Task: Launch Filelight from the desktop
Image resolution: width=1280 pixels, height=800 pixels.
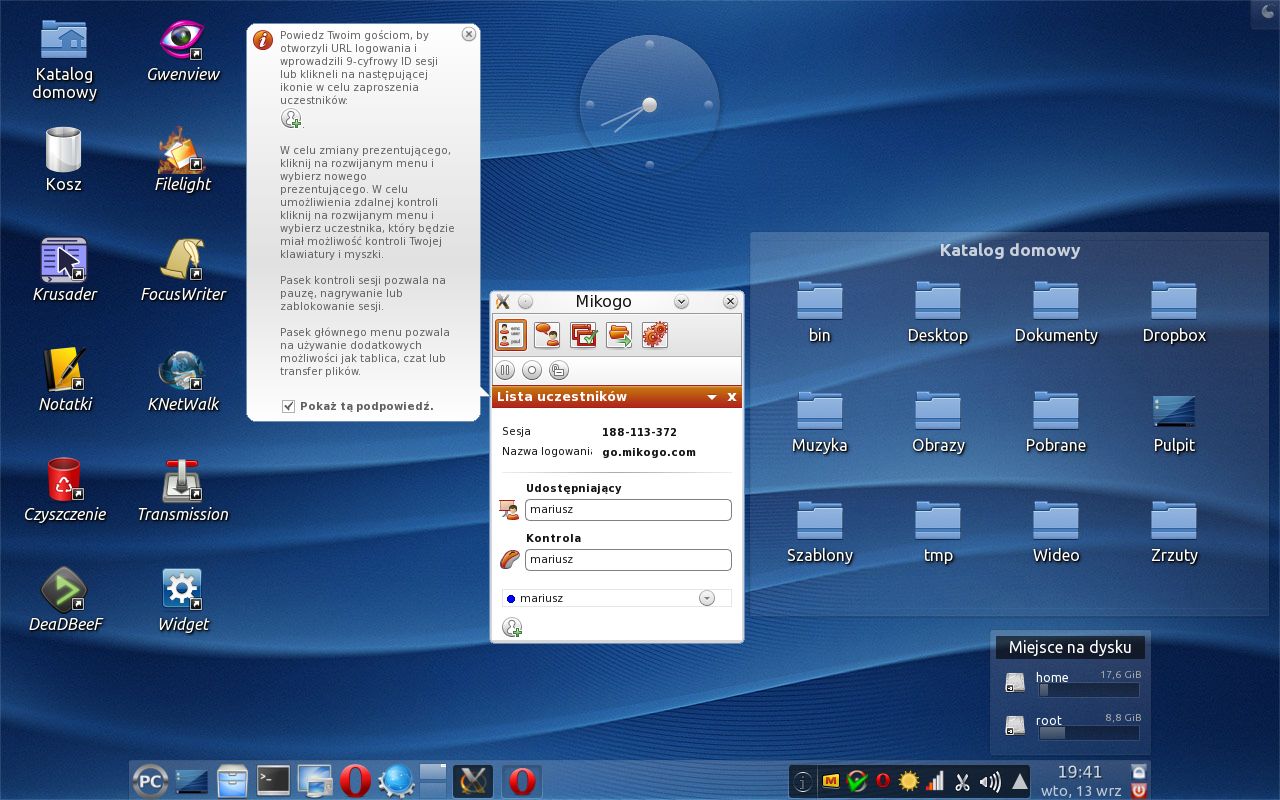Action: pos(183,160)
